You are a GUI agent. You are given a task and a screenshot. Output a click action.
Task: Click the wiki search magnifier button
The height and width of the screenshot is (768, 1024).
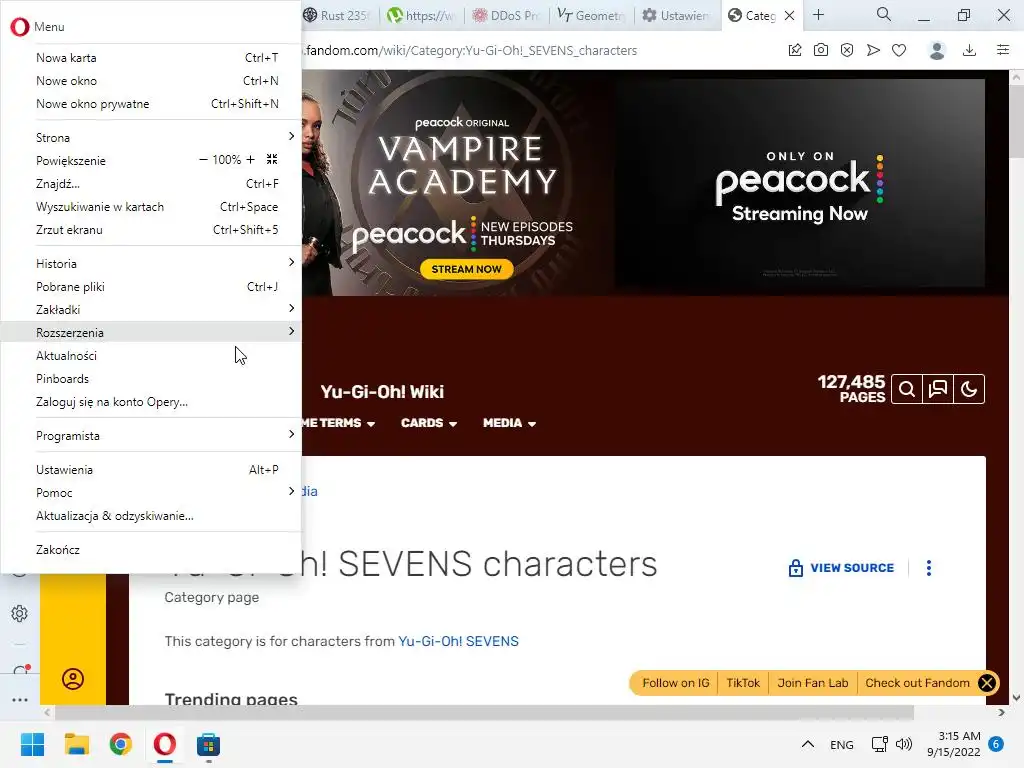[x=906, y=389]
